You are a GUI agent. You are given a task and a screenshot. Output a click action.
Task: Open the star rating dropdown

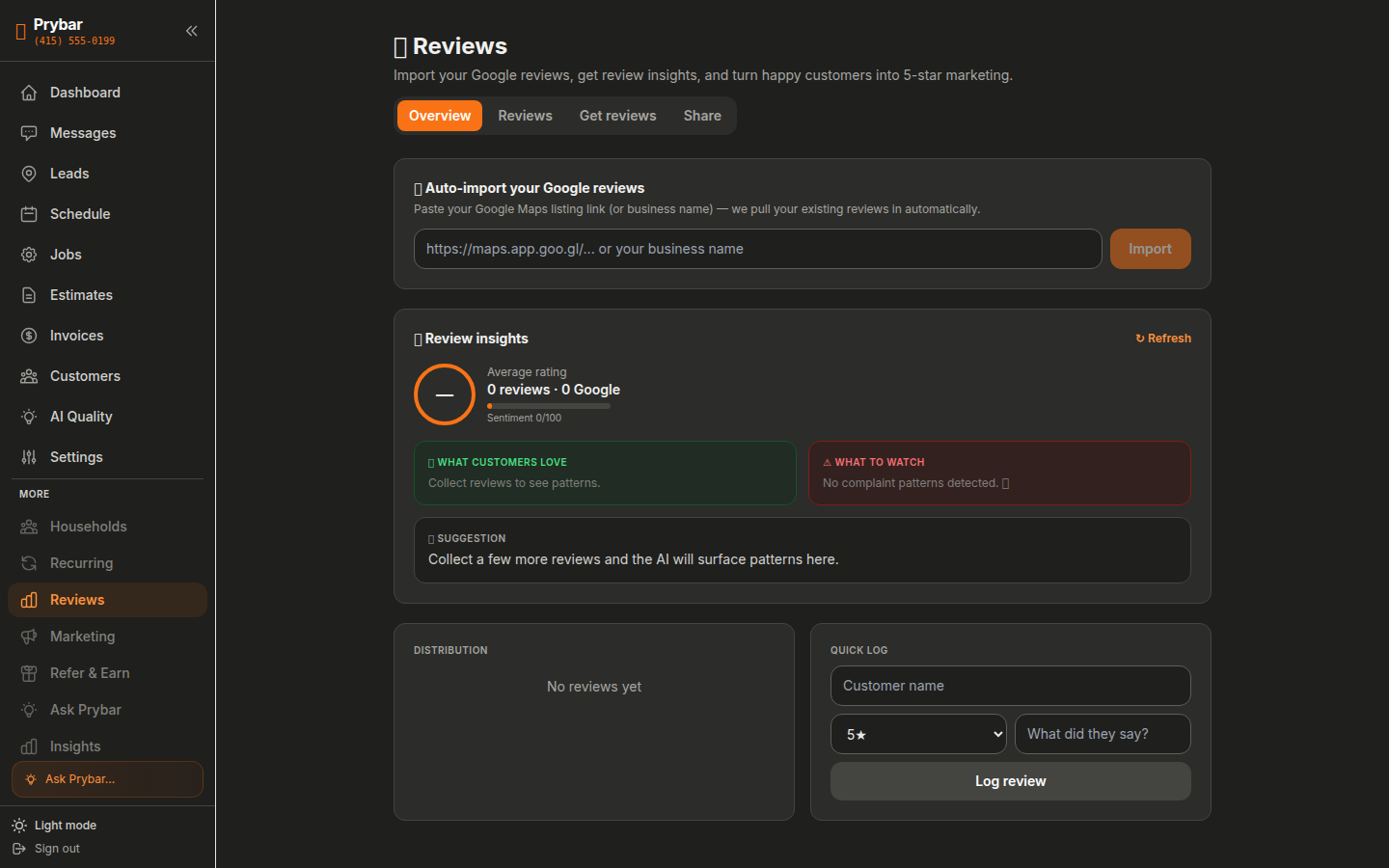[918, 734]
